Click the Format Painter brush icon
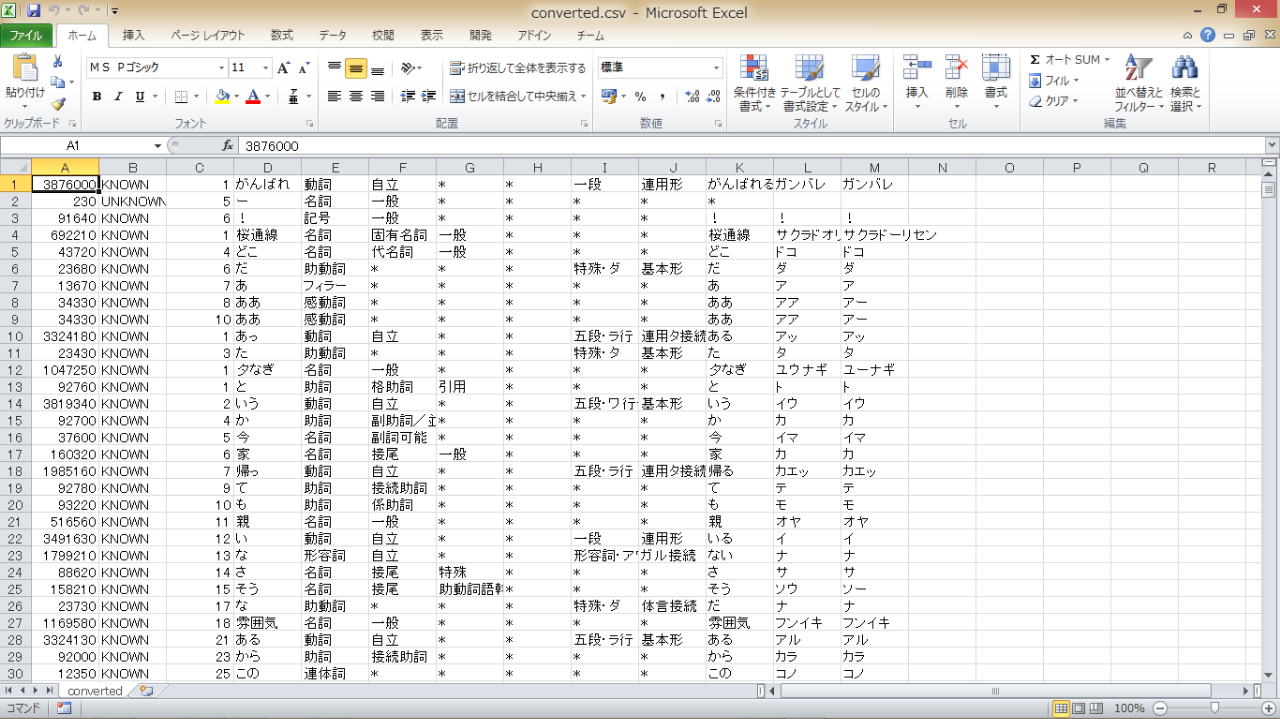This screenshot has width=1280, height=719. pos(58,103)
